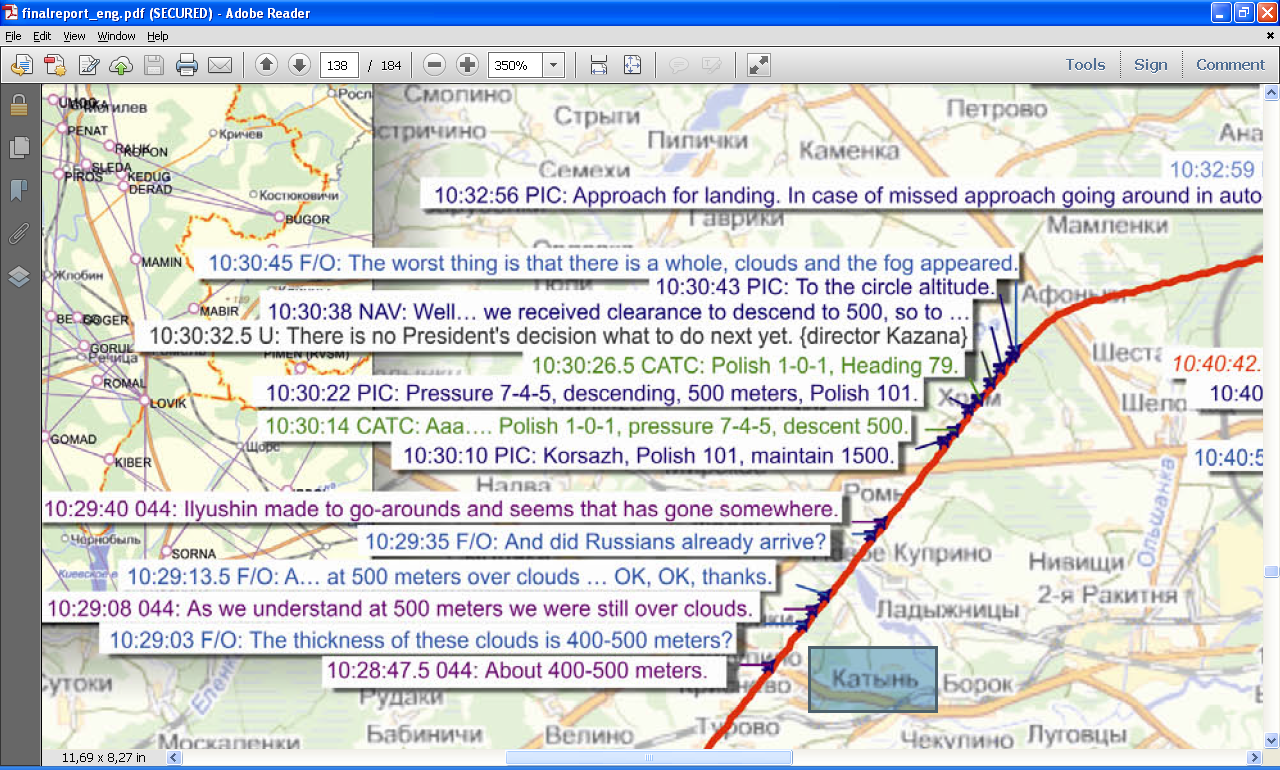Open the Window menu
This screenshot has width=1280, height=770.
(116, 36)
